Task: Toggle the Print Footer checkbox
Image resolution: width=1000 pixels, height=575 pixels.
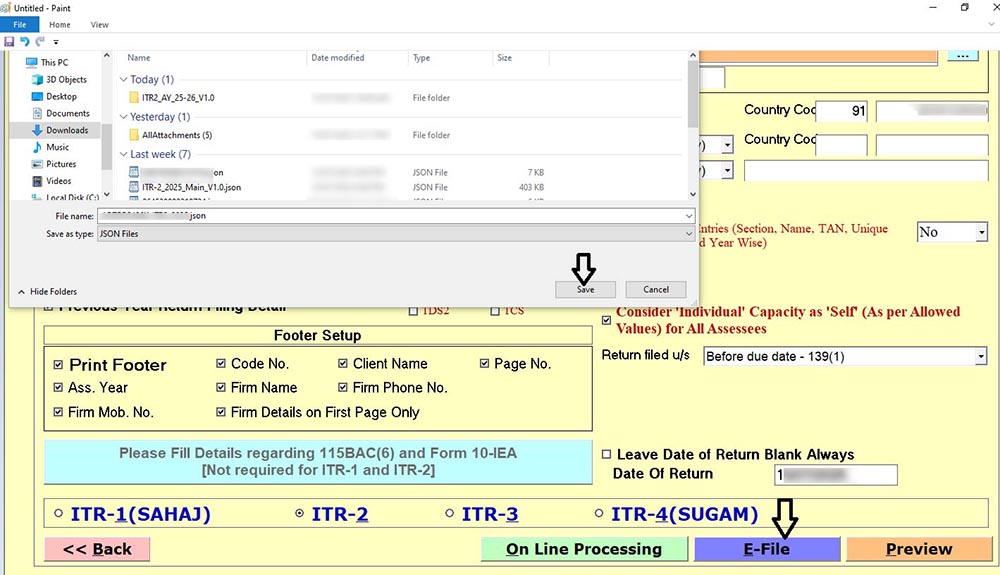Action: click(59, 365)
